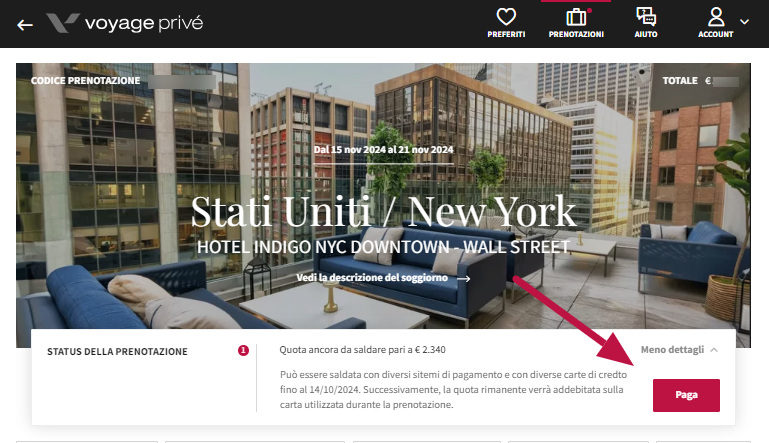The image size is (769, 443).
Task: Go back using the left arrow
Action: click(x=25, y=25)
